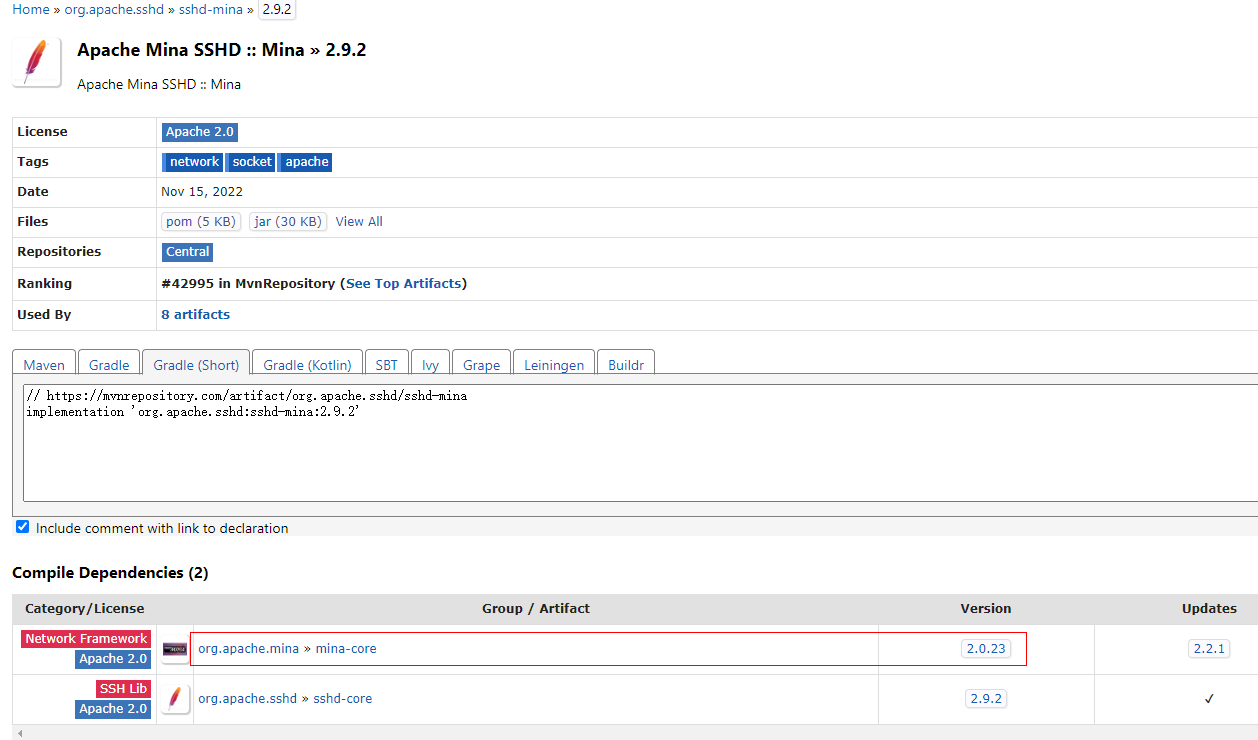
Task: Download the jar (30 KB) file
Action: 288,221
